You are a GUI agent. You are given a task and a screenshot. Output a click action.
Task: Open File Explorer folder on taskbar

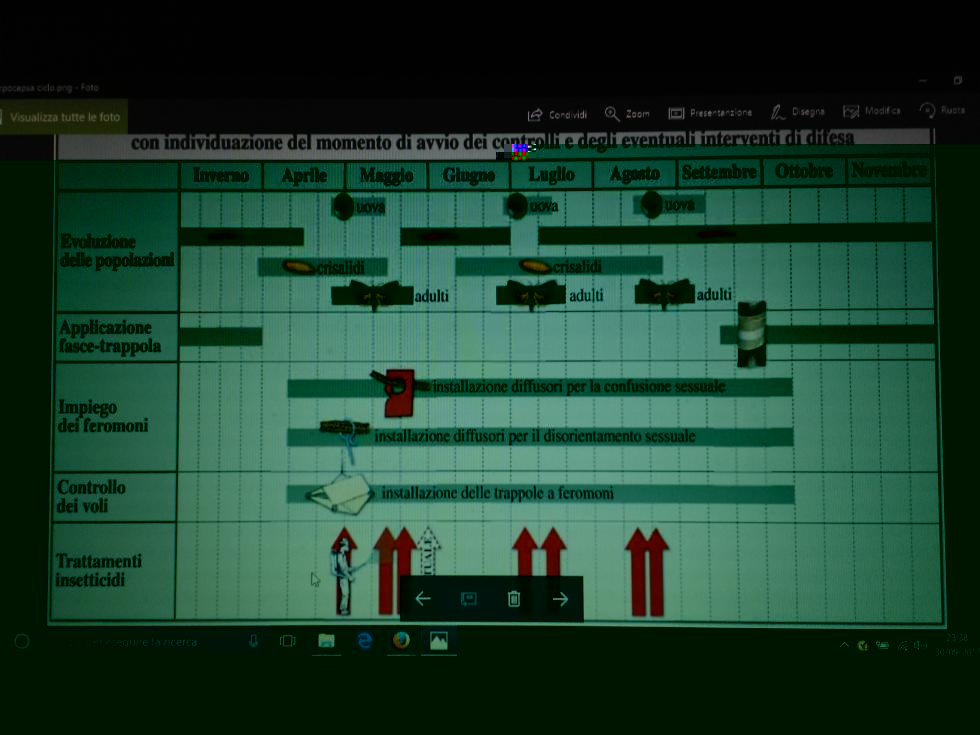[326, 641]
